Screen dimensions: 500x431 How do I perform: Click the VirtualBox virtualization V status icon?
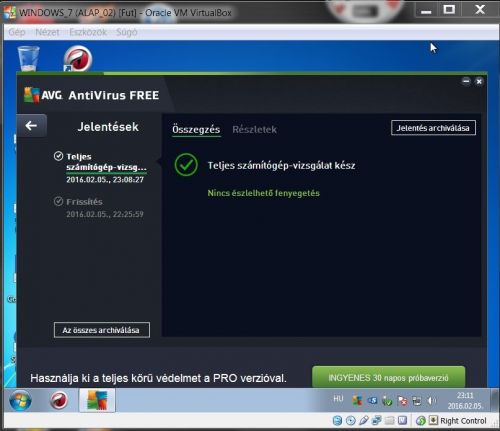click(x=402, y=421)
